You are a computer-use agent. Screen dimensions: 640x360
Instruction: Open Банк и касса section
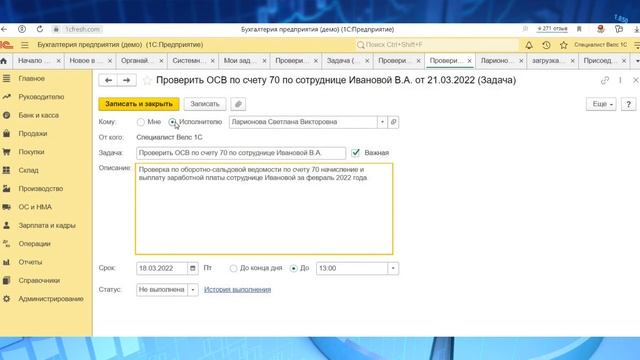[38, 115]
